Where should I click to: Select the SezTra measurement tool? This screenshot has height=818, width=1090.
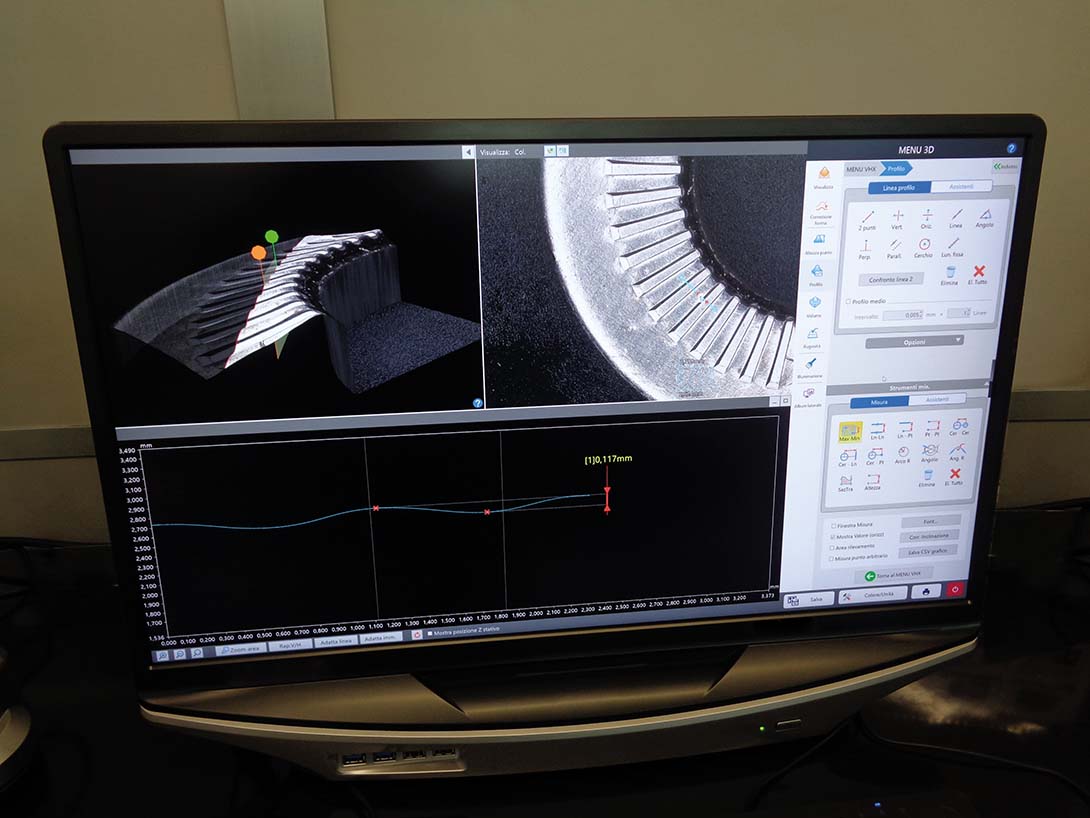(x=845, y=483)
